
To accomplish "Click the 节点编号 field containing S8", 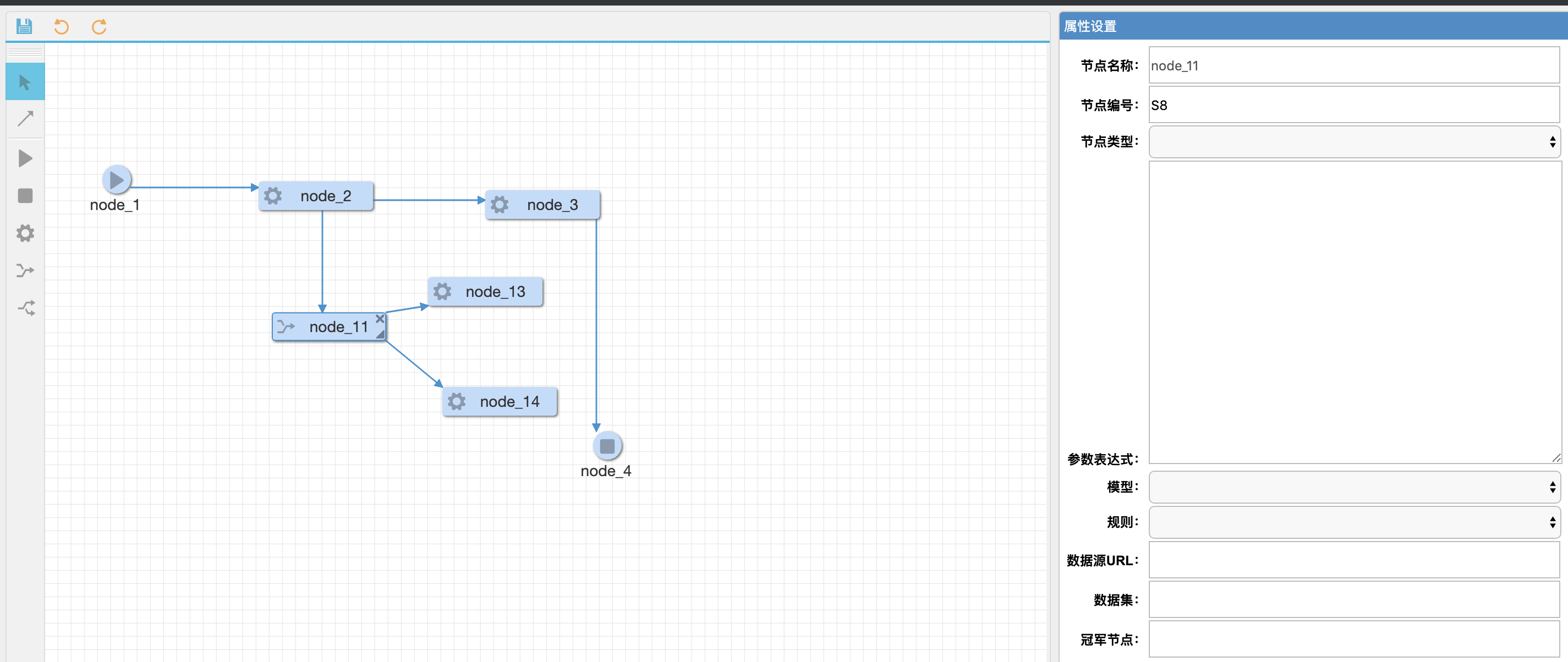I will (1354, 105).
